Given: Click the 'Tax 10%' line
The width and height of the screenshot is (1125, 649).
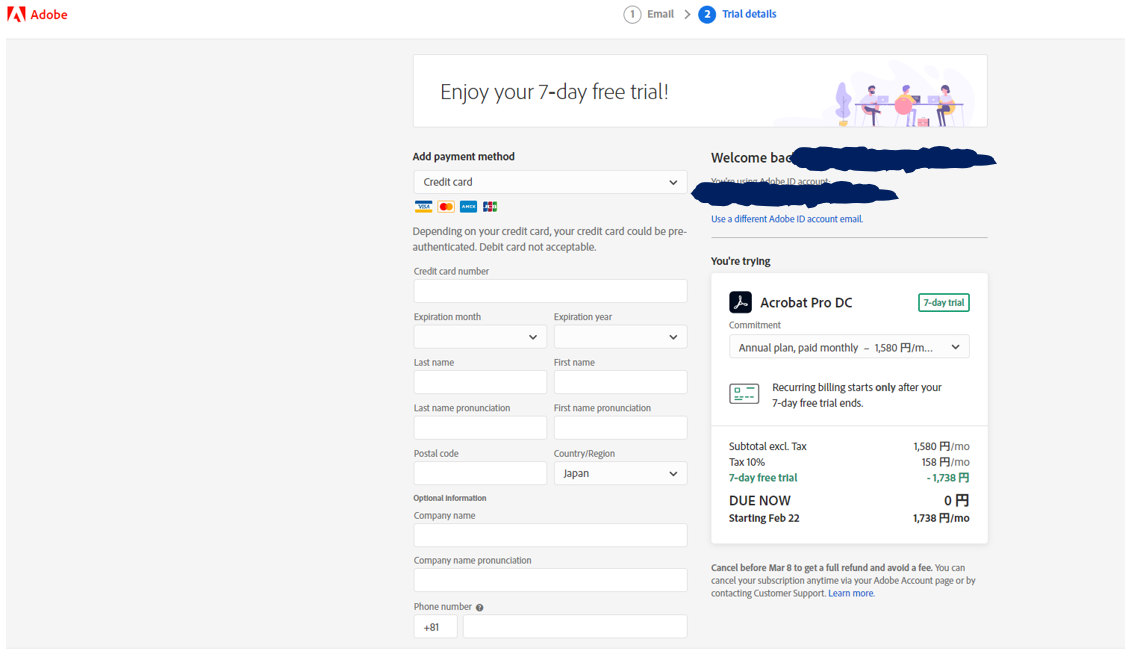Looking at the screenshot, I should [x=747, y=463].
